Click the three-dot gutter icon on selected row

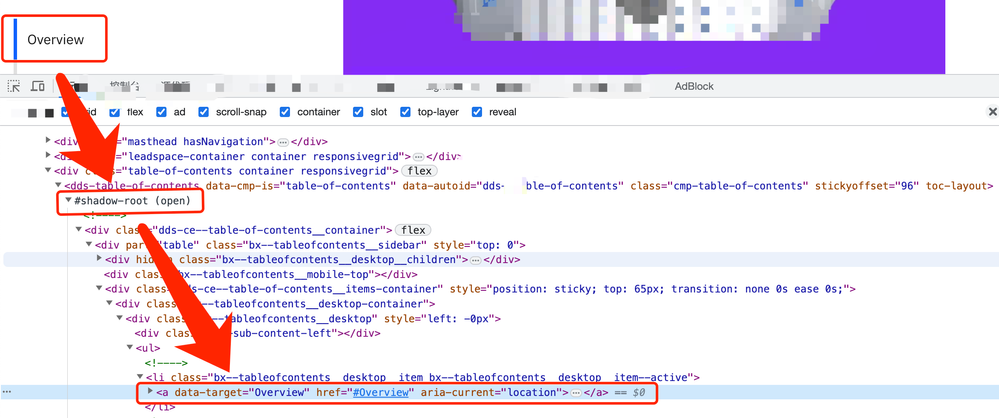tap(8, 393)
